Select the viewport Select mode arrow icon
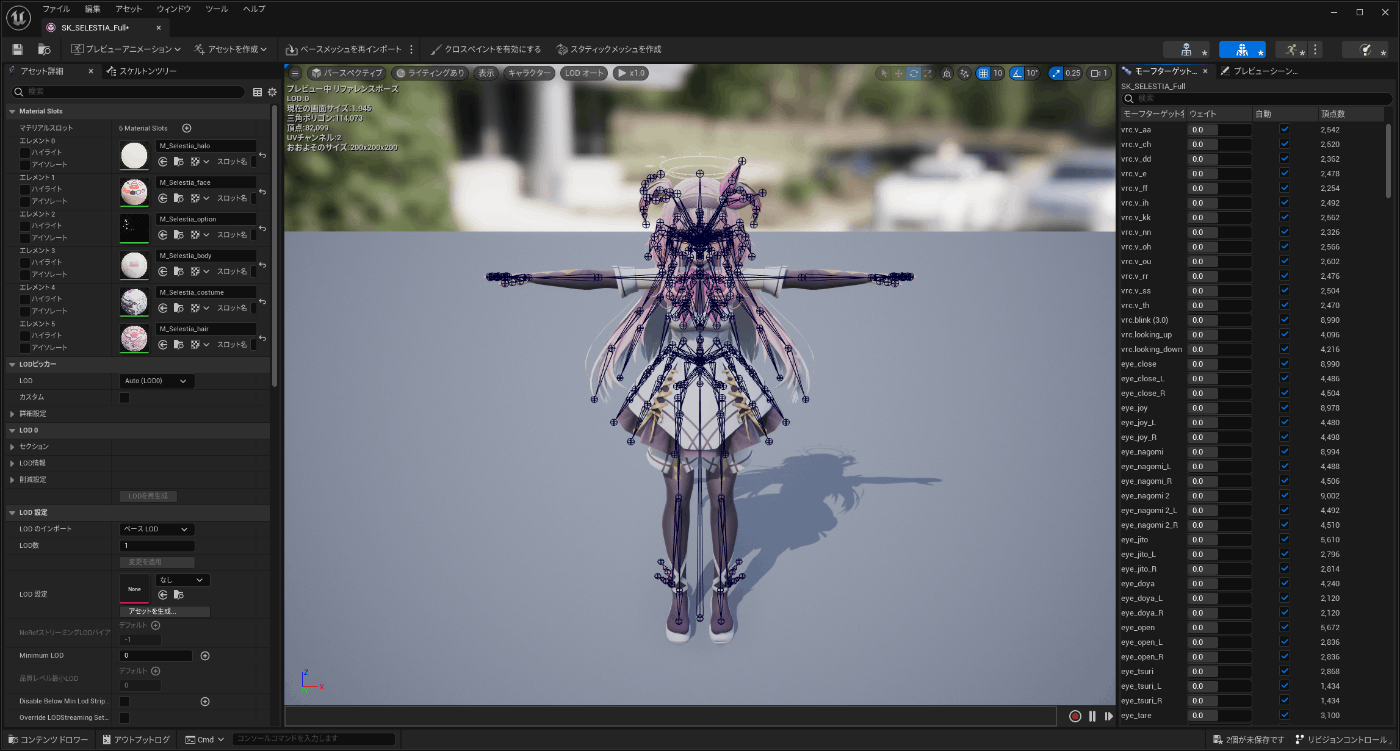 pos(884,73)
